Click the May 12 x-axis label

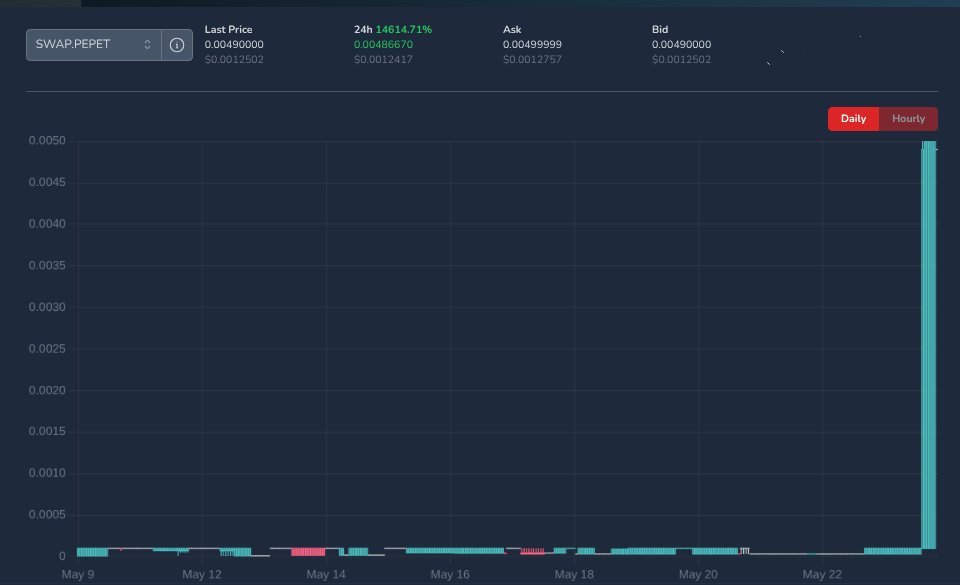[x=202, y=575]
